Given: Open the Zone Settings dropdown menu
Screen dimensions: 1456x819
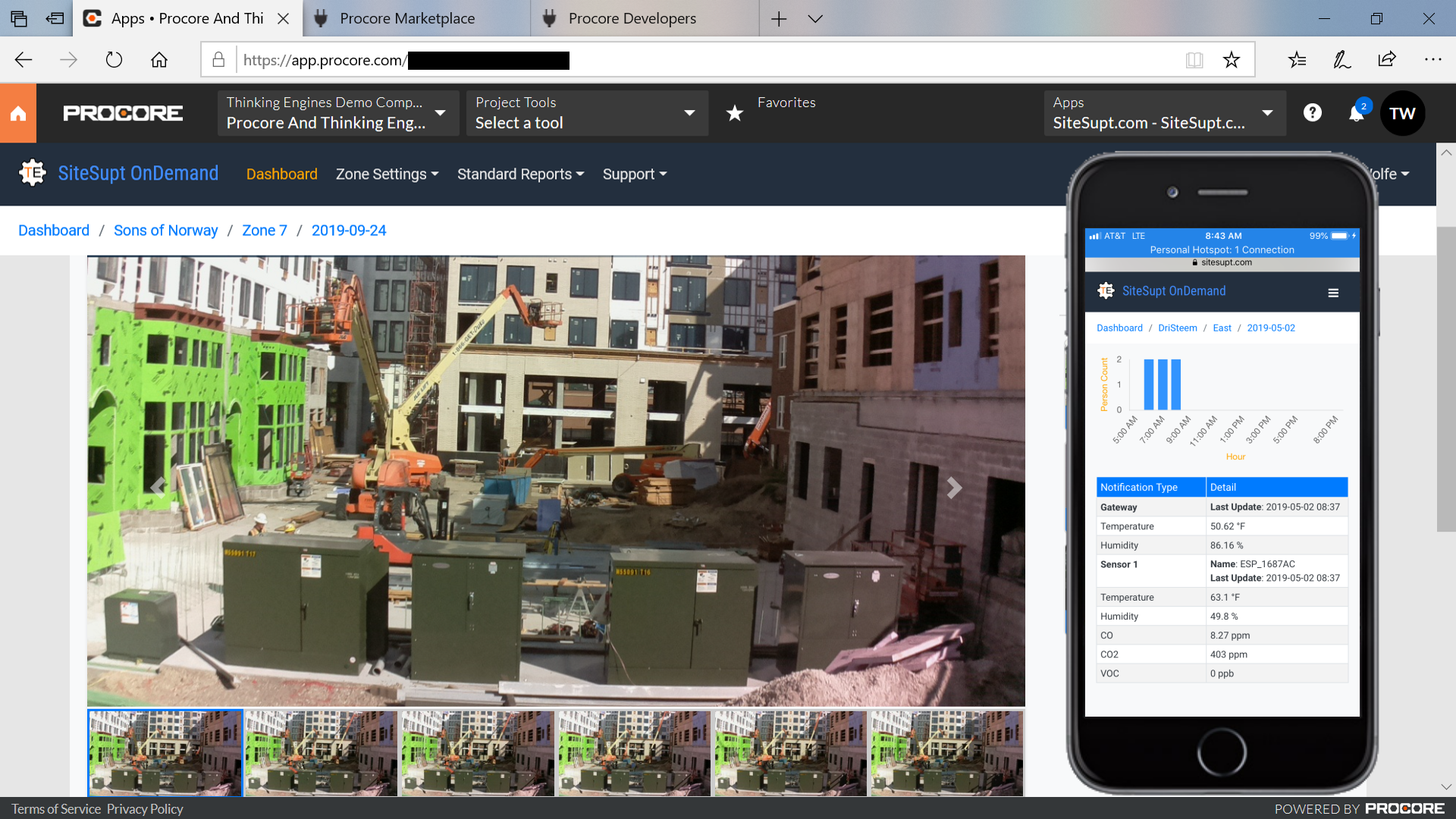Looking at the screenshot, I should 387,174.
